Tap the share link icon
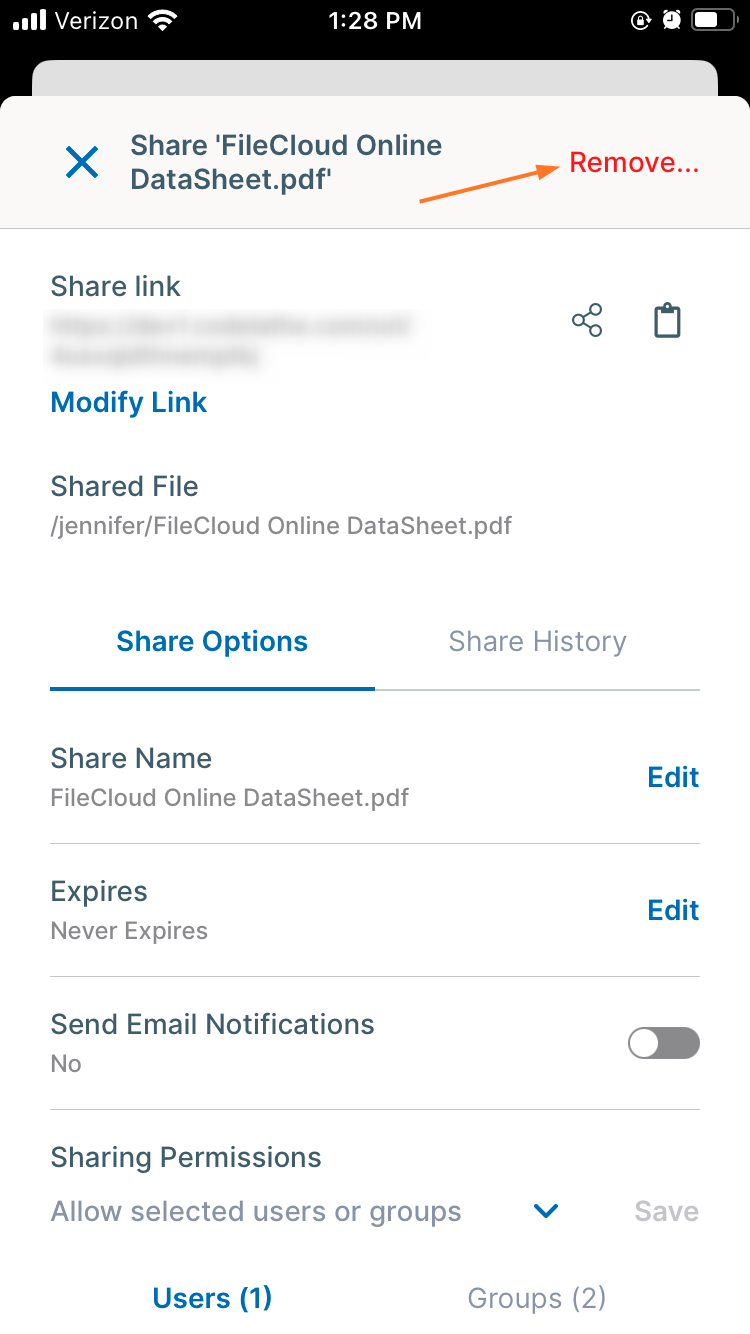This screenshot has width=750, height=1334. 587,321
